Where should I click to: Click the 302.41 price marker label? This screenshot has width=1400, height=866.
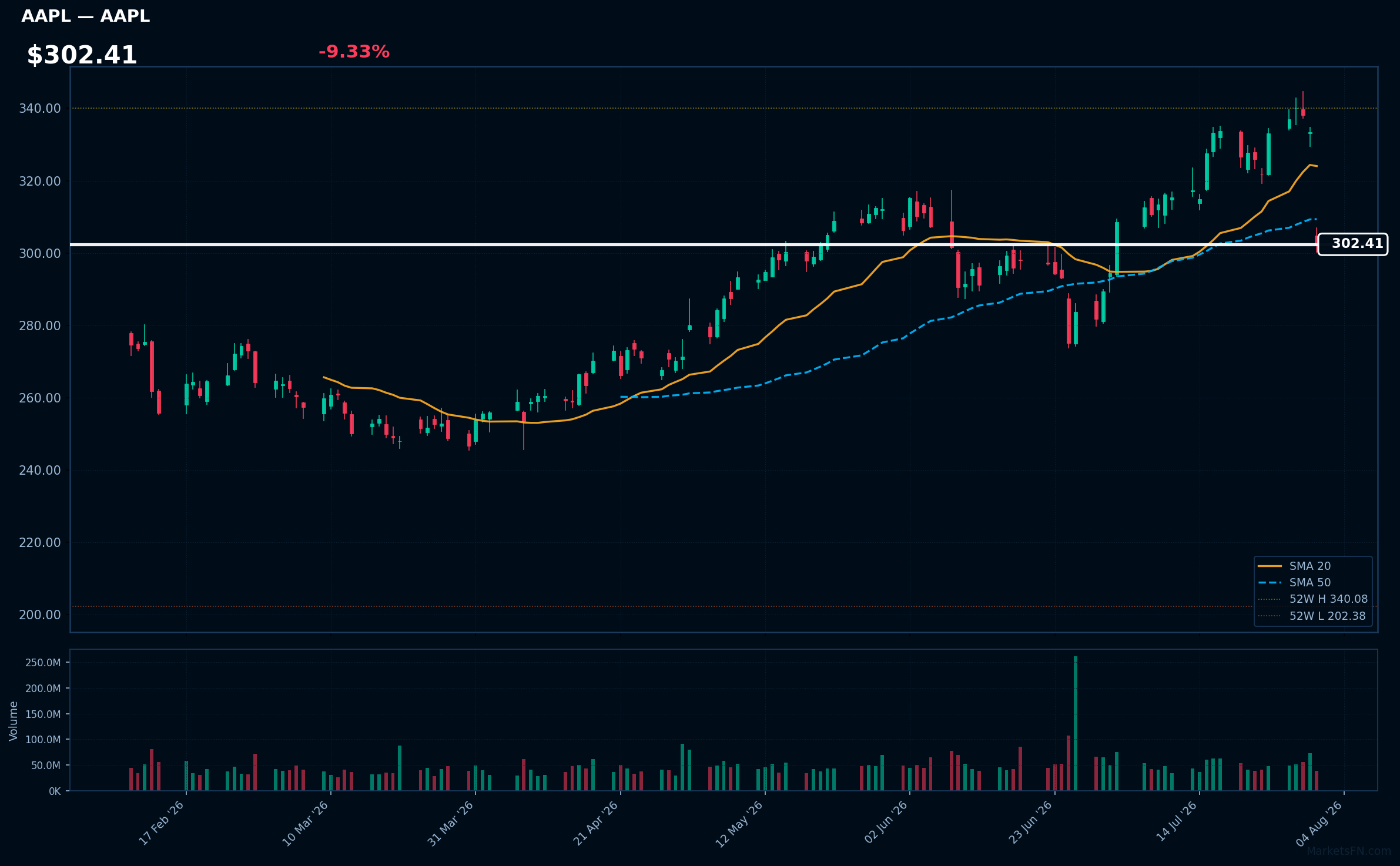1353,244
